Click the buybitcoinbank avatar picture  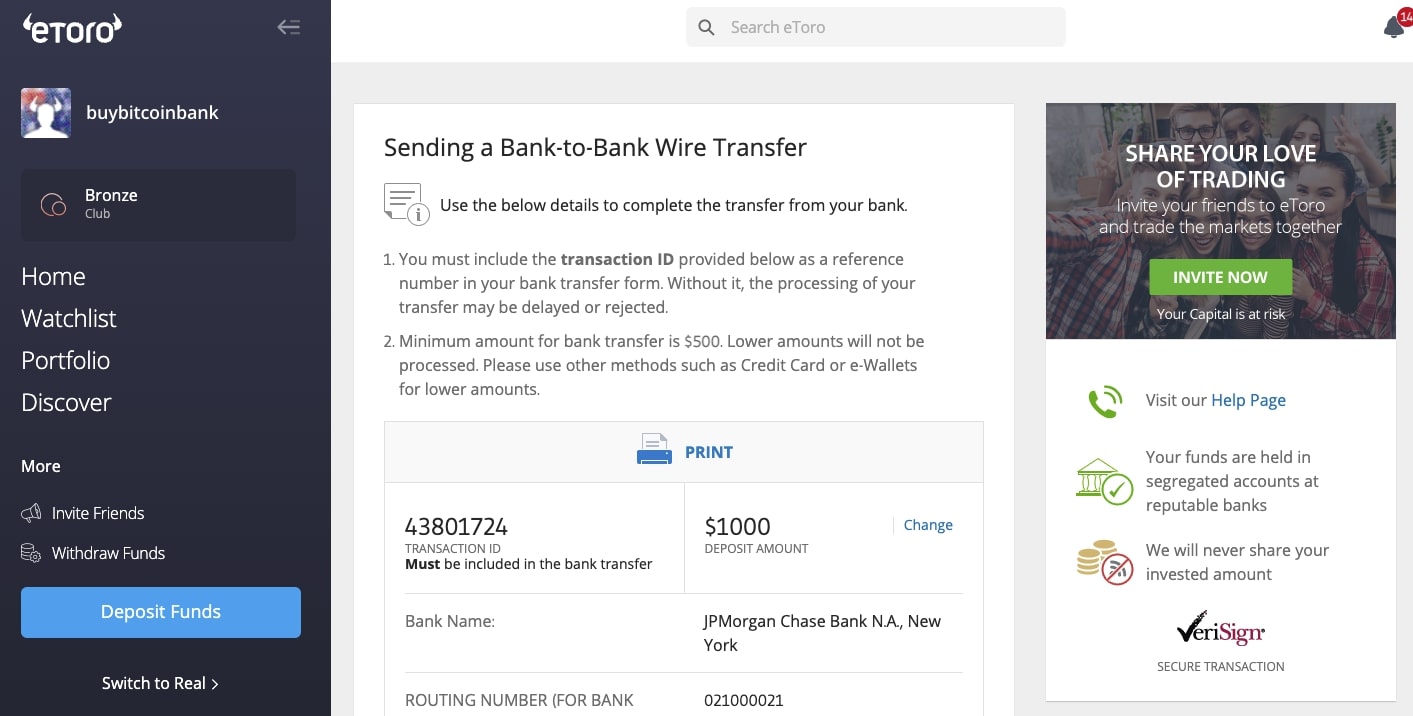coord(46,113)
